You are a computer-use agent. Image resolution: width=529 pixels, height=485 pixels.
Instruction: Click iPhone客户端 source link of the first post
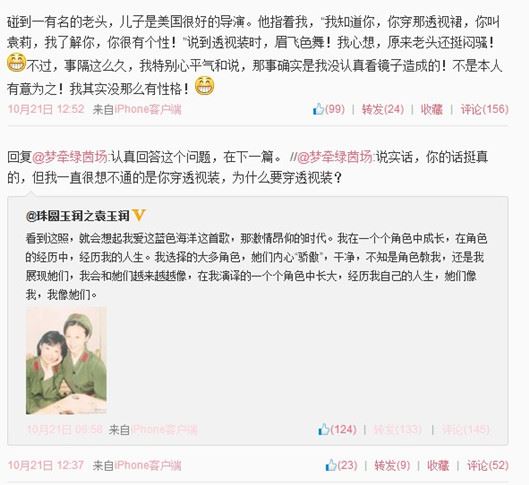[148, 109]
